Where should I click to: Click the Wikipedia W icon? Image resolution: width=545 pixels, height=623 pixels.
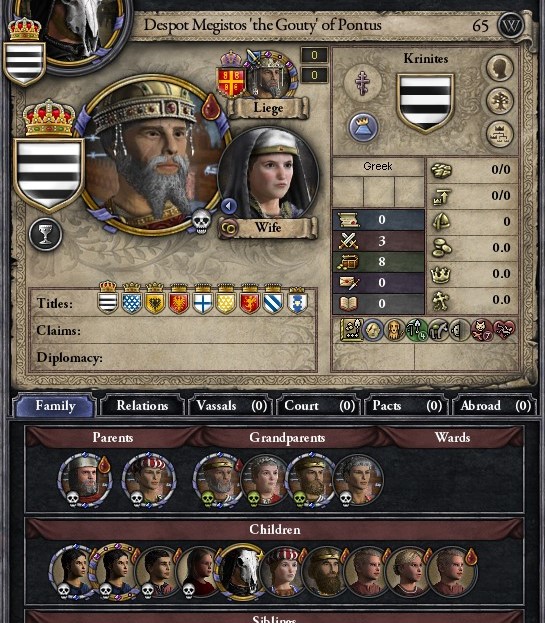(x=511, y=26)
